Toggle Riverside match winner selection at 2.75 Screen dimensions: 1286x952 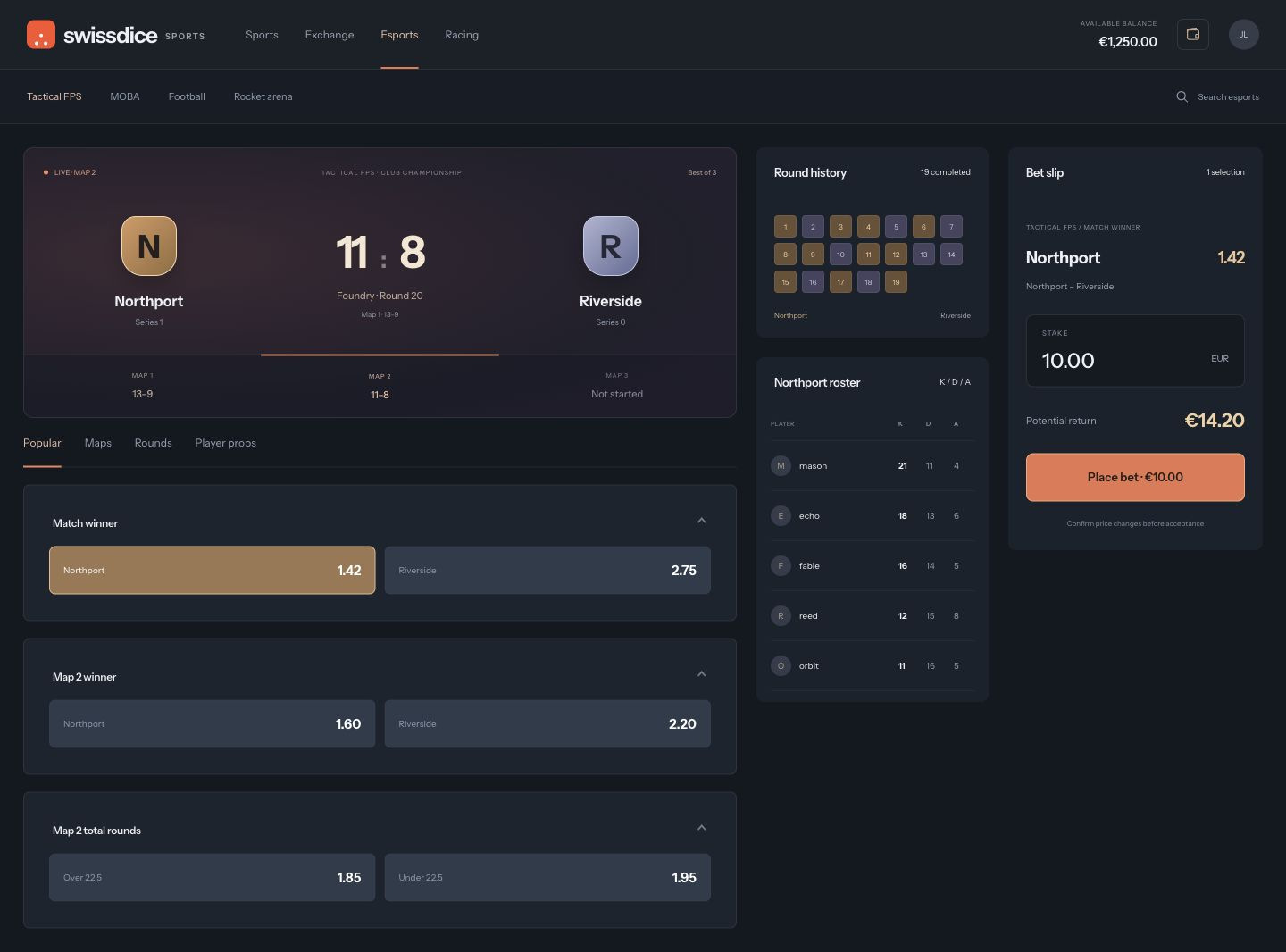(x=547, y=570)
